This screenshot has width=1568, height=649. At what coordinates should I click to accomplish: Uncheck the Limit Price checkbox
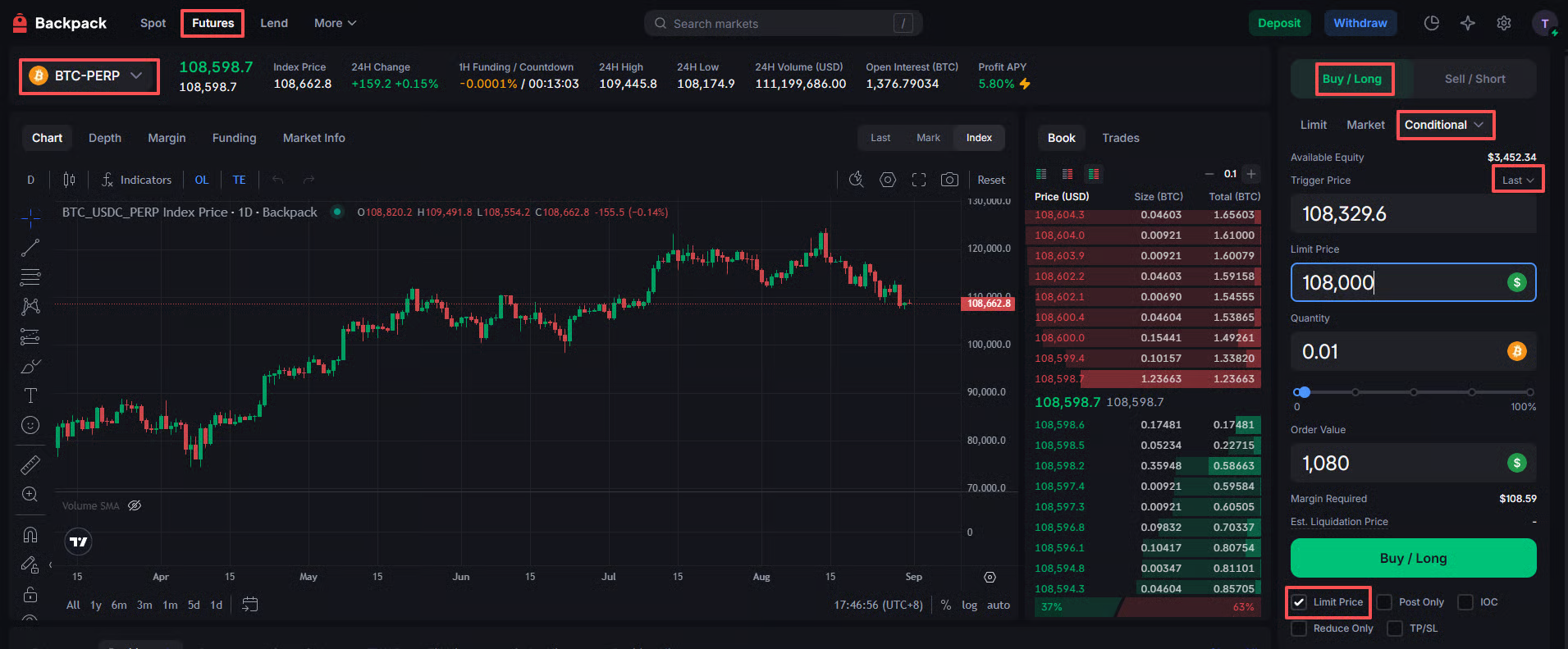click(x=1299, y=602)
